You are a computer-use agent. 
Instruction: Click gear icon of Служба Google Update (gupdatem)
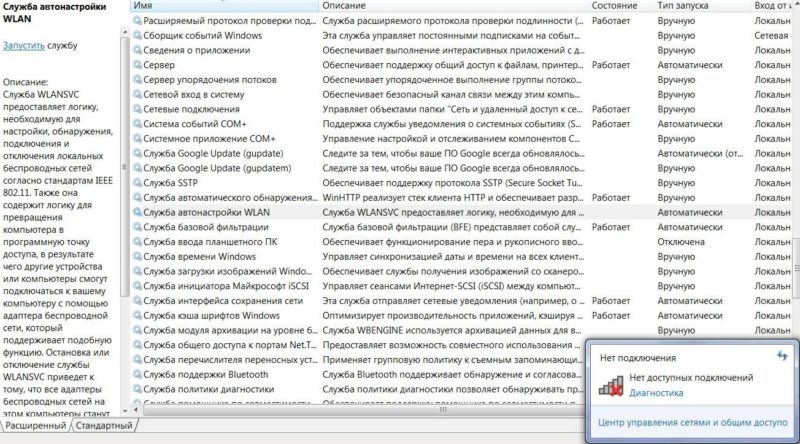137,168
